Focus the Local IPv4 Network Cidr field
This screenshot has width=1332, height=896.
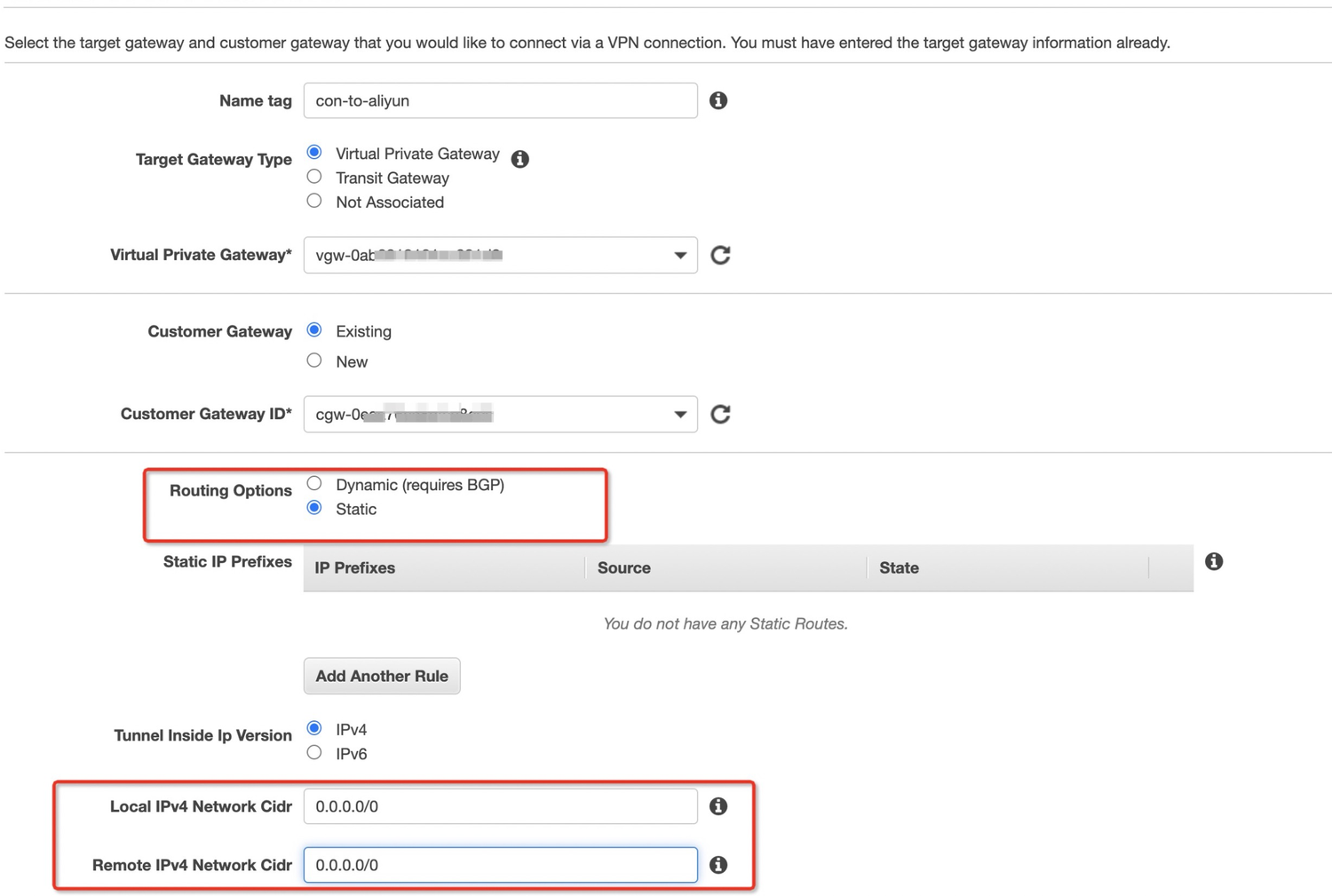click(500, 806)
